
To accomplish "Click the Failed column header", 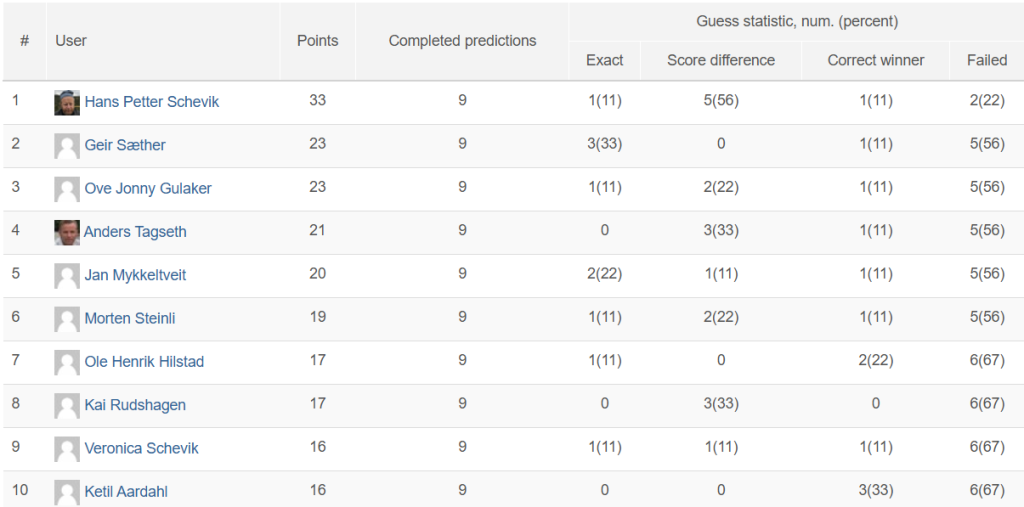I will point(987,60).
